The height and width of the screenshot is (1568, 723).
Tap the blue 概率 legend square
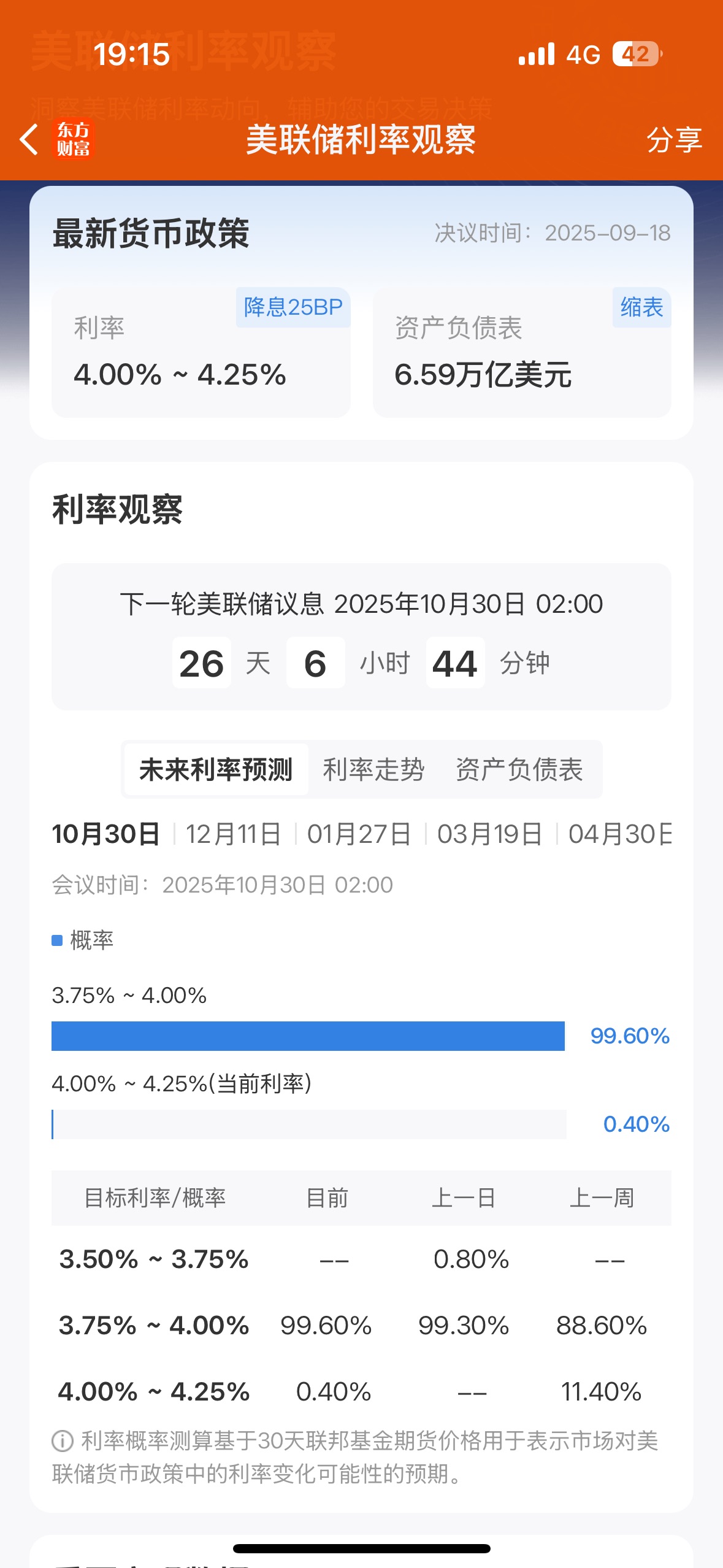[x=57, y=940]
